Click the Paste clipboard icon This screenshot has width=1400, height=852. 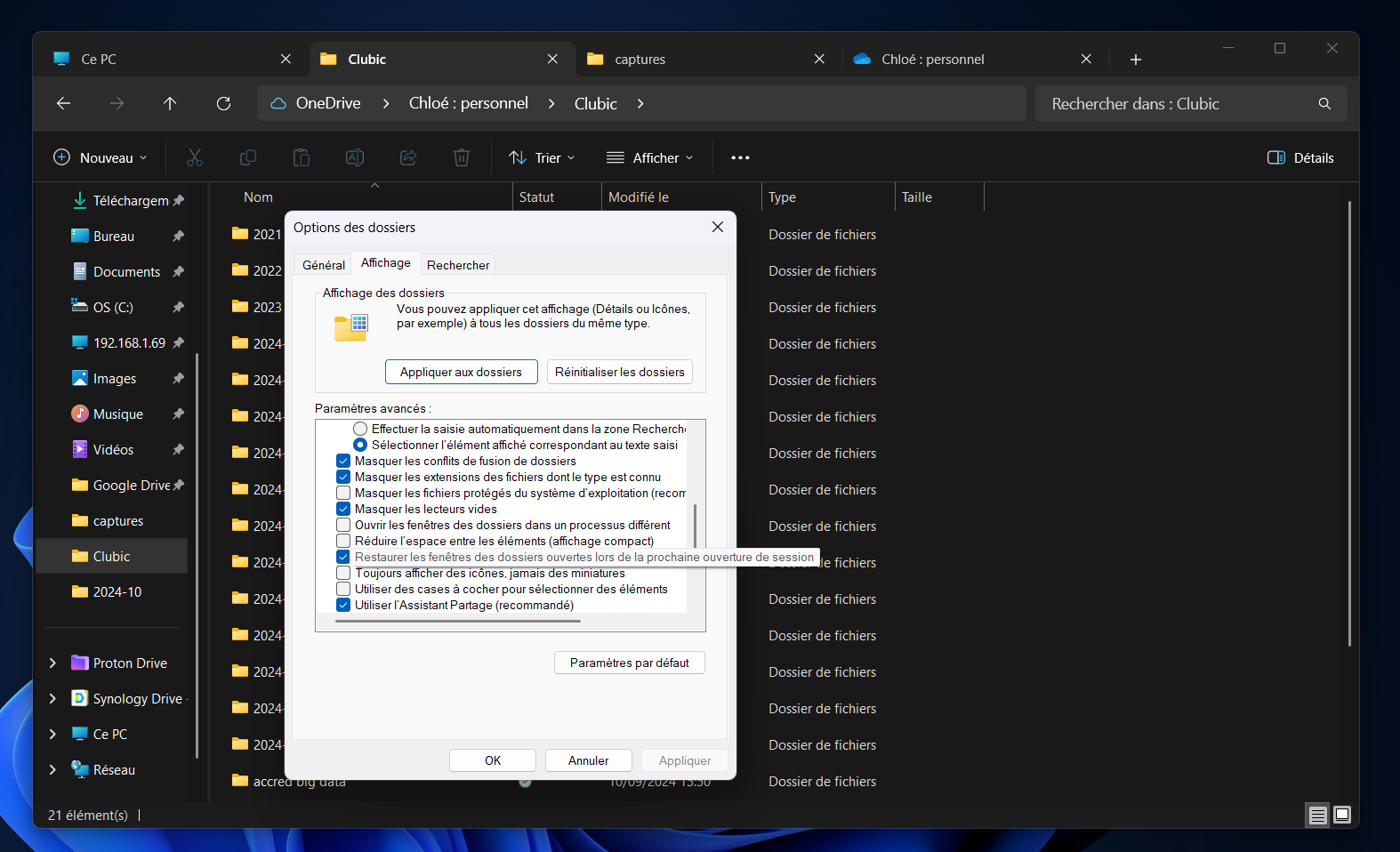302,157
